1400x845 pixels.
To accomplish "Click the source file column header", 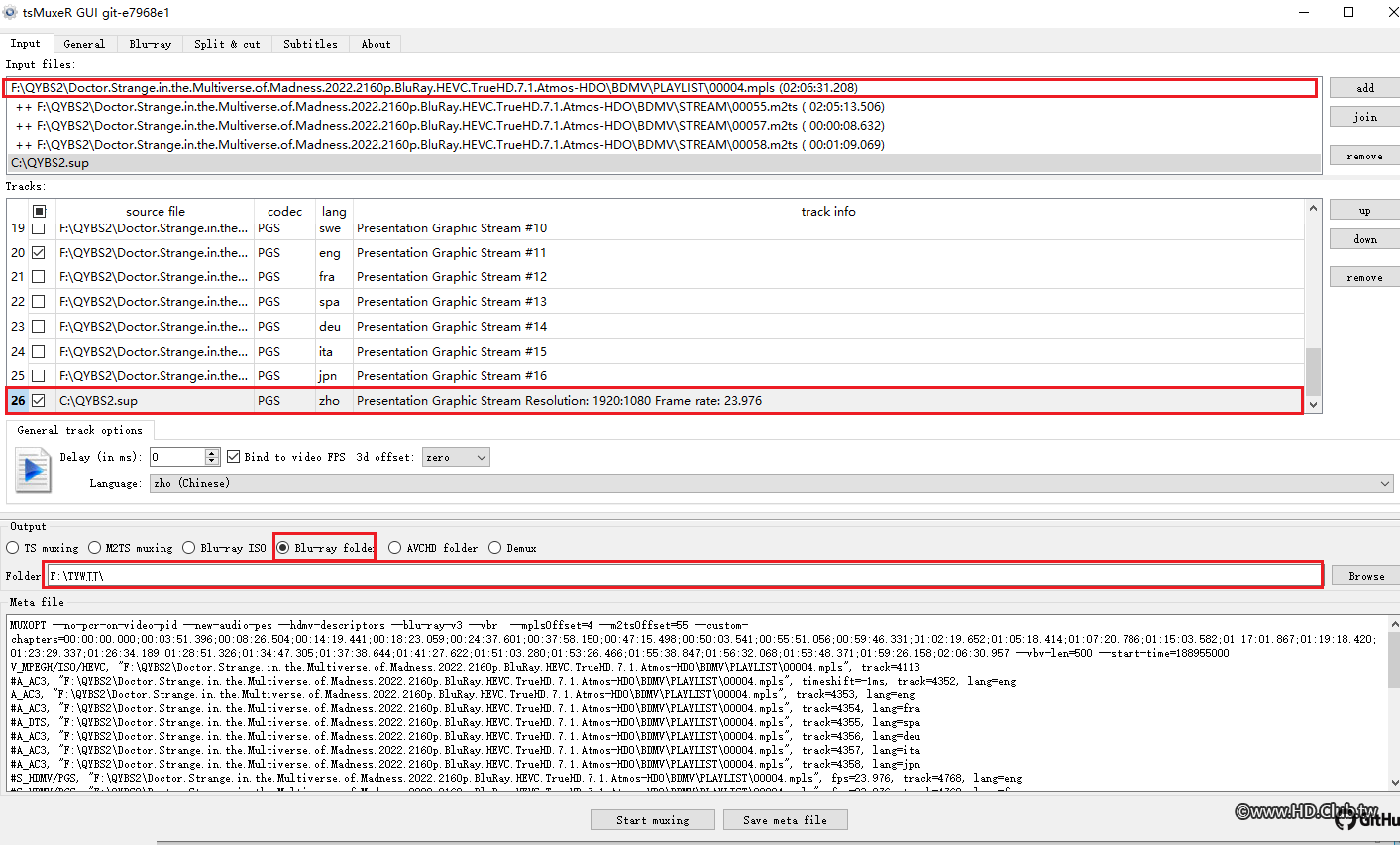I will [x=155, y=211].
